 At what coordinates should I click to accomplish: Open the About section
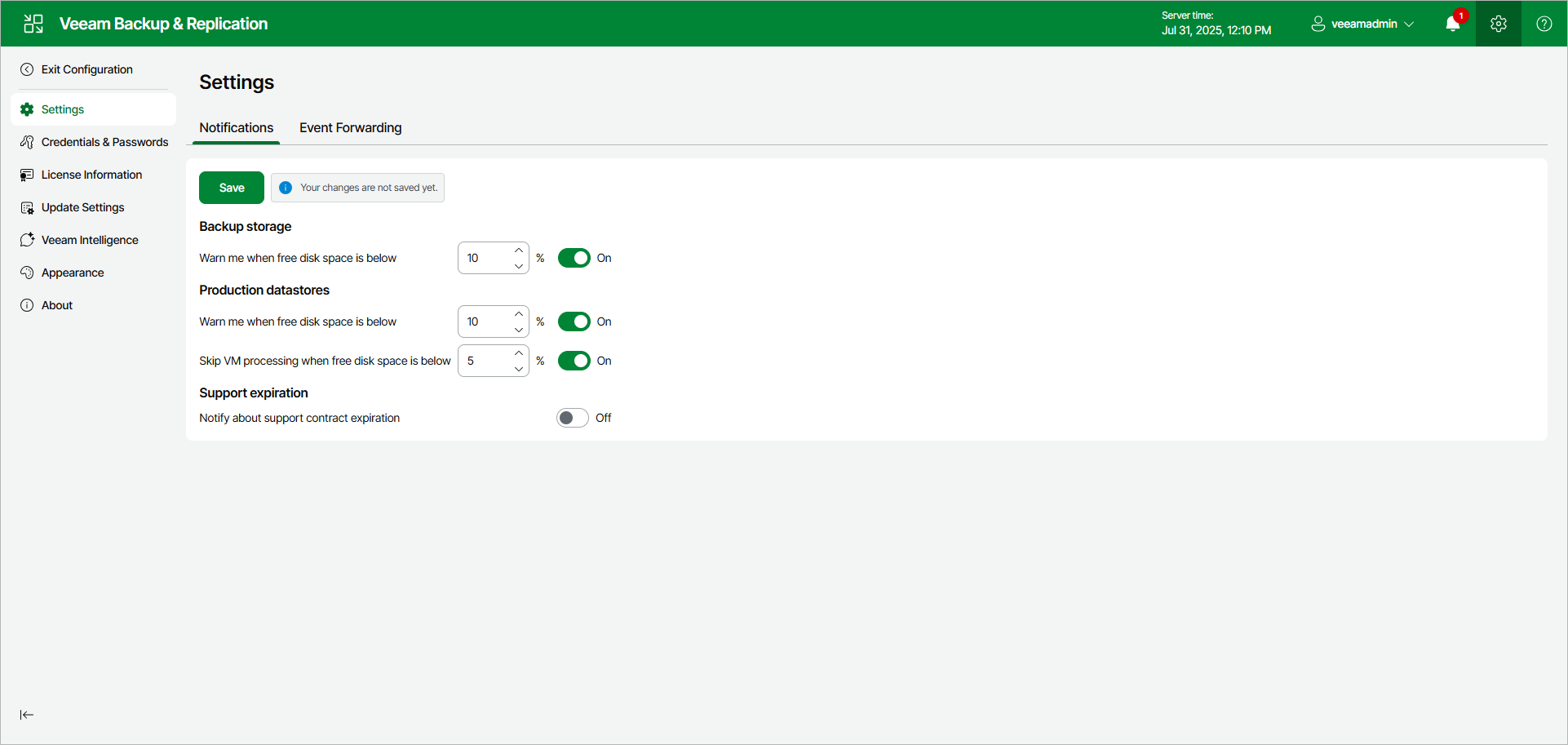pos(94,305)
